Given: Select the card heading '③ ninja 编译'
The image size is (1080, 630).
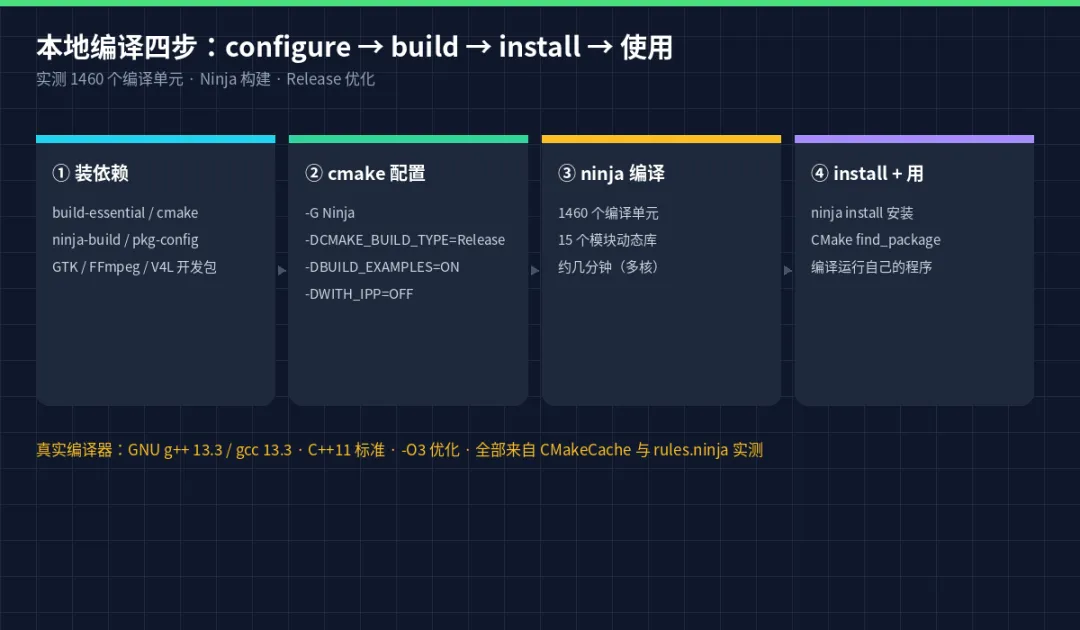Looking at the screenshot, I should (x=612, y=174).
